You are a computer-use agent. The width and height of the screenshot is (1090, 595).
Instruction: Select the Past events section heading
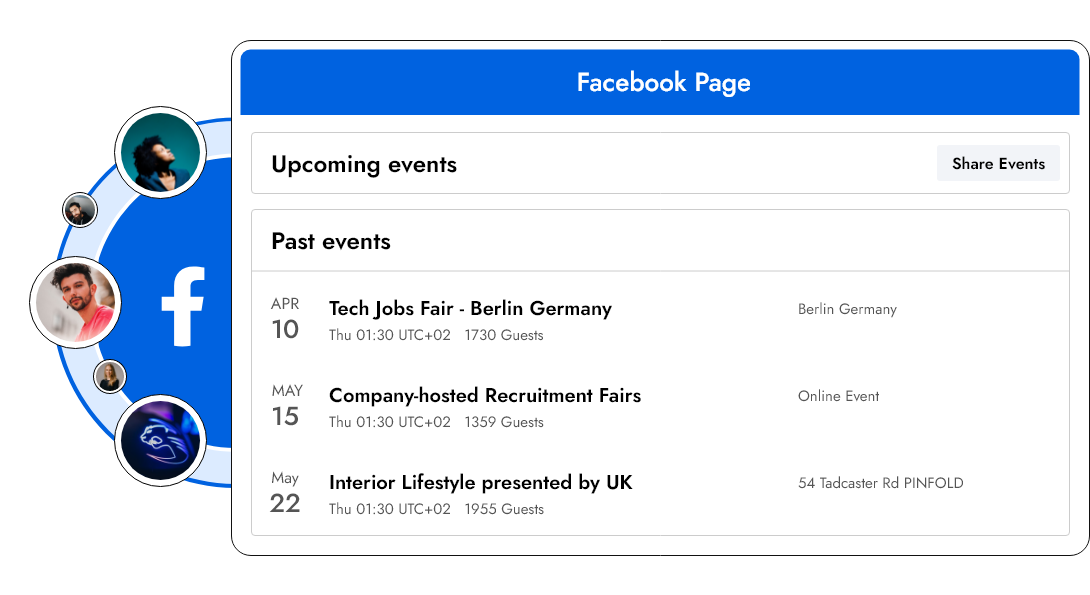pos(331,241)
